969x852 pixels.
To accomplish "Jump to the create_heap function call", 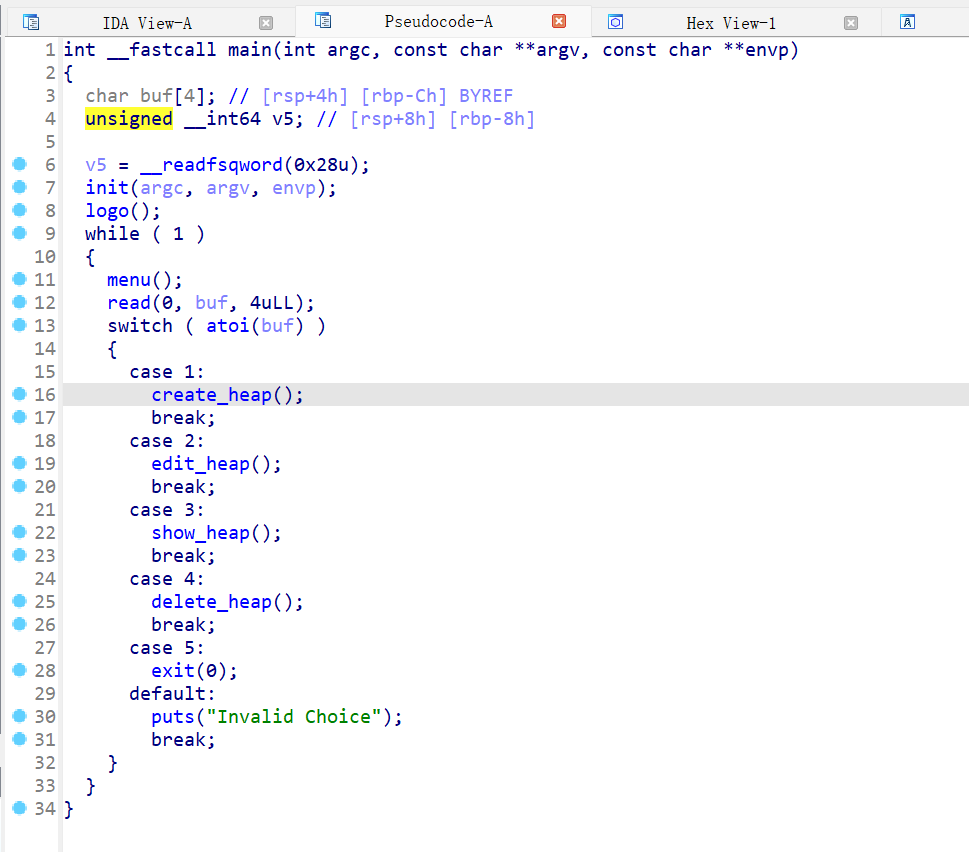I will pyautogui.click(x=211, y=395).
